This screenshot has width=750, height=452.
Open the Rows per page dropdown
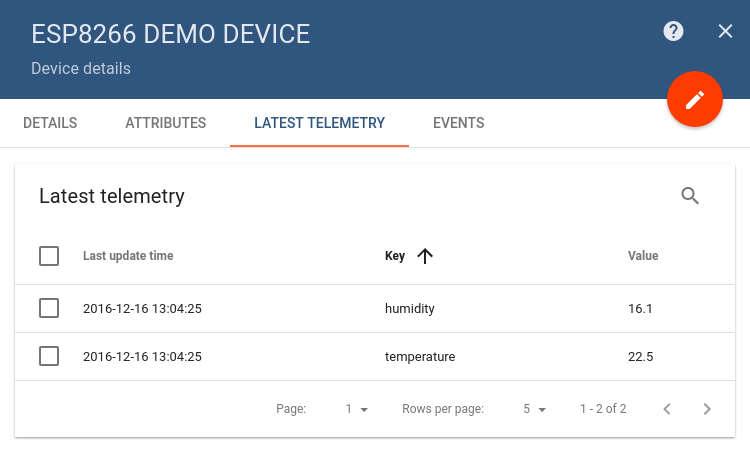click(534, 409)
